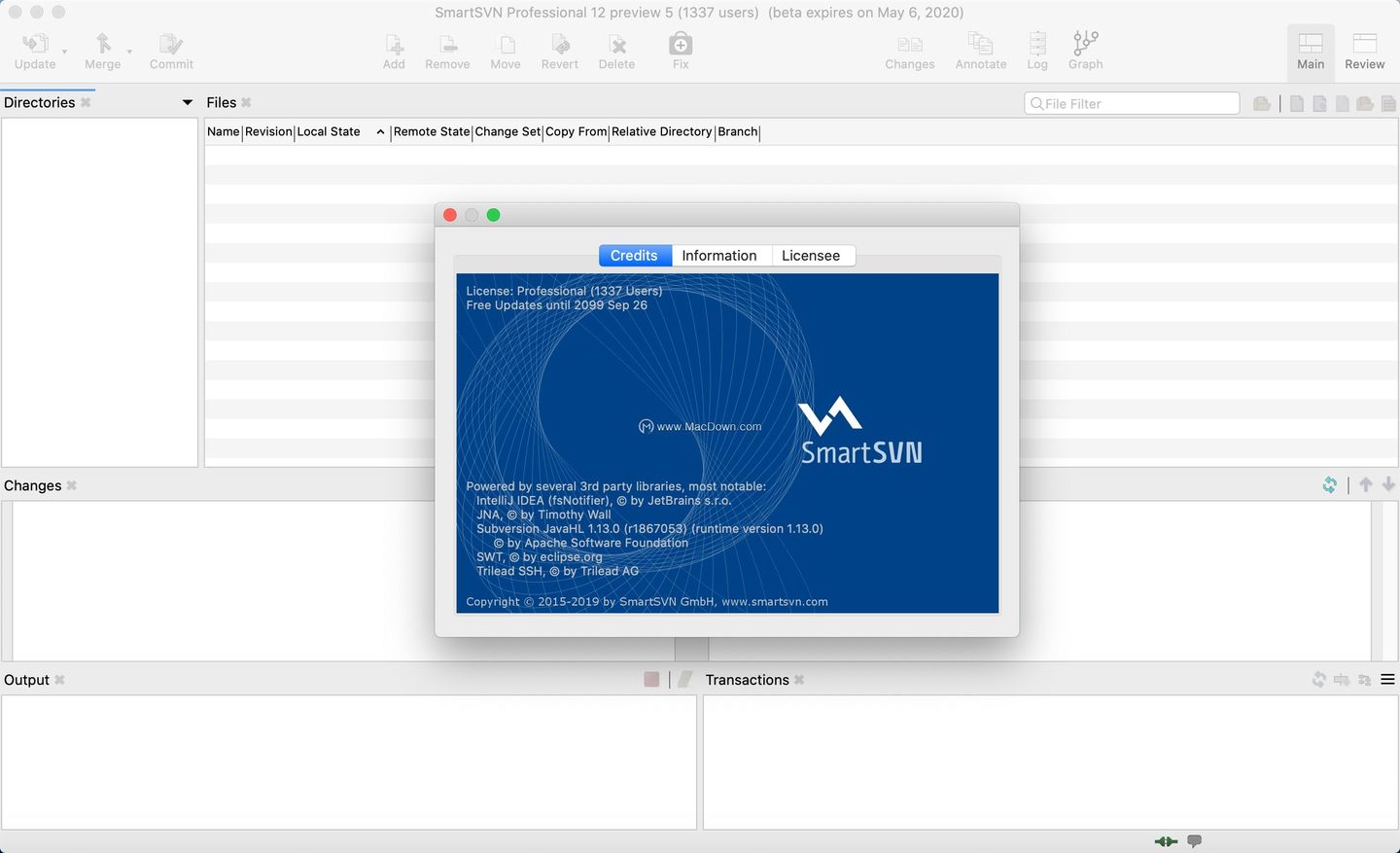Click the refresh icon in Changes panel

point(1329,484)
